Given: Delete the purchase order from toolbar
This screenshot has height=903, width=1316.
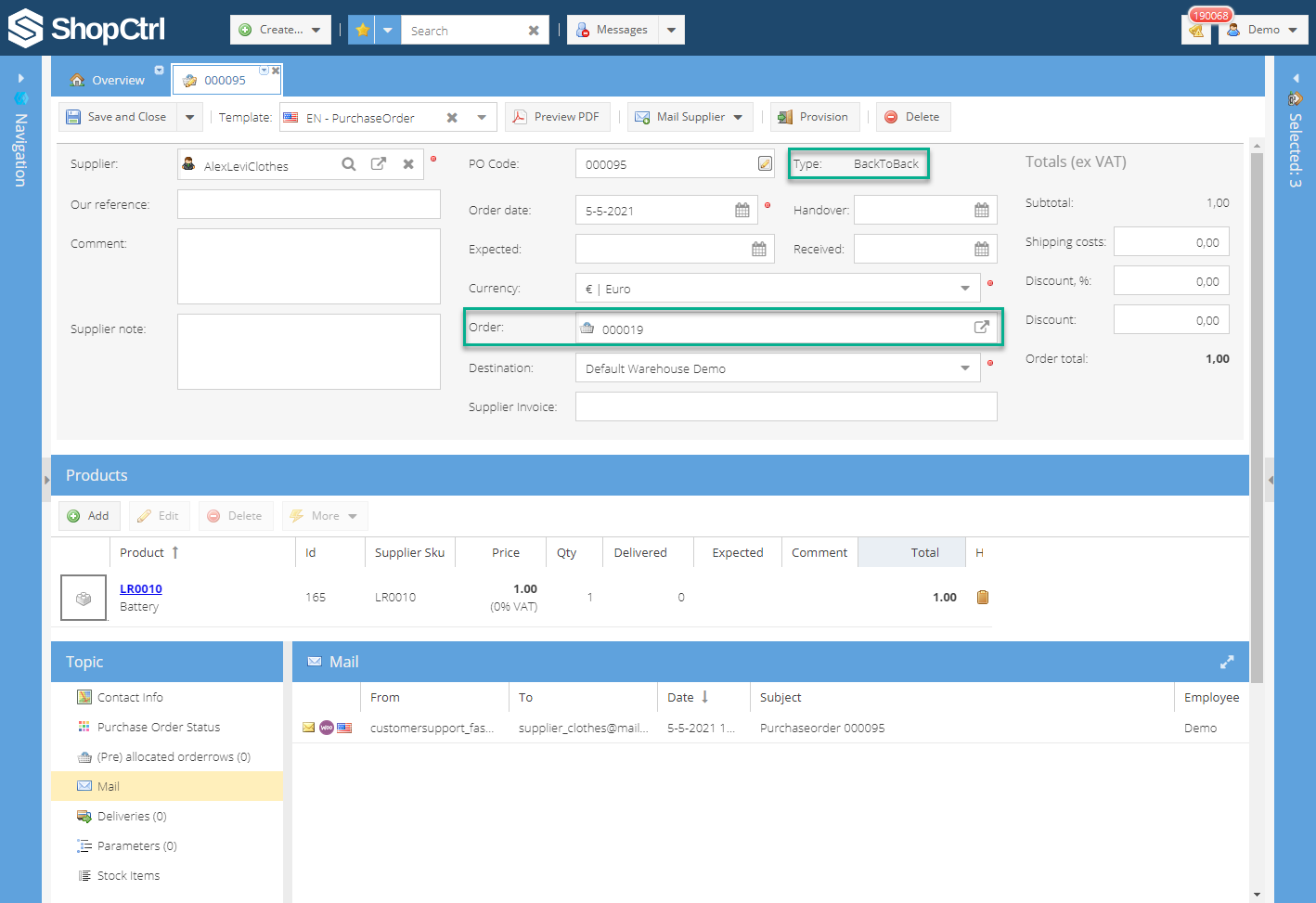Looking at the screenshot, I should 913,117.
